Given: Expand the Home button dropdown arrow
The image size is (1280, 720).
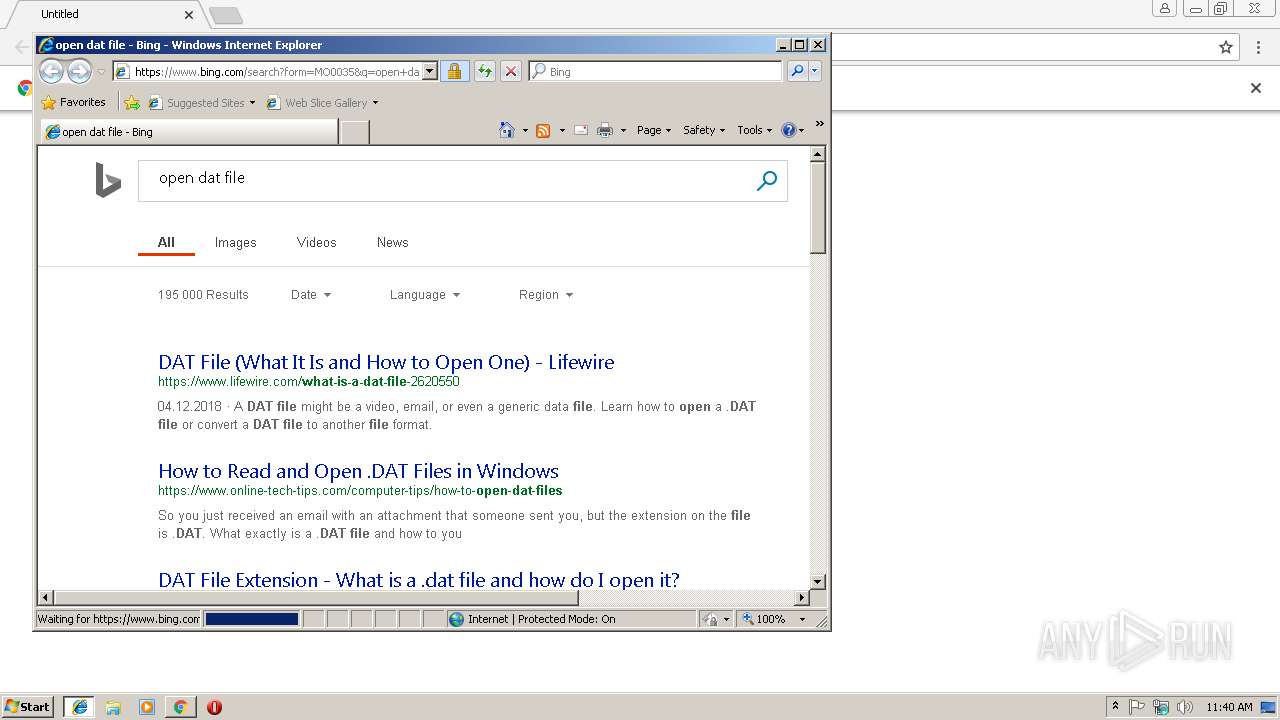Looking at the screenshot, I should [525, 130].
